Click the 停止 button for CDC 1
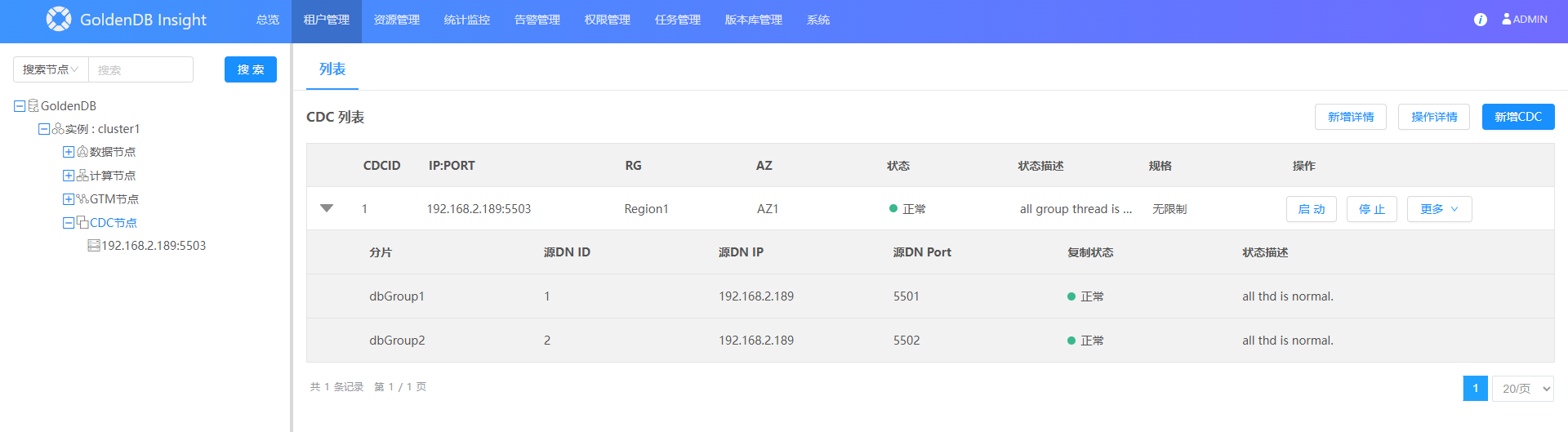1568x432 pixels. (1371, 209)
